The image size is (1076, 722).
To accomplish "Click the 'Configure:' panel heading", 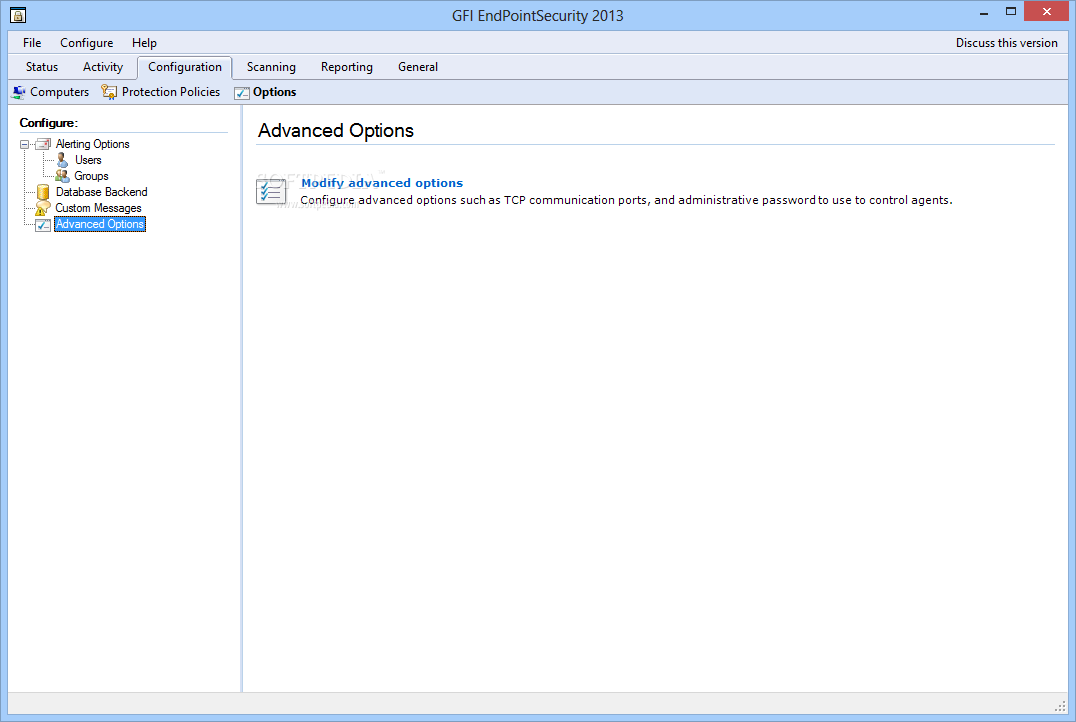I will tap(49, 123).
